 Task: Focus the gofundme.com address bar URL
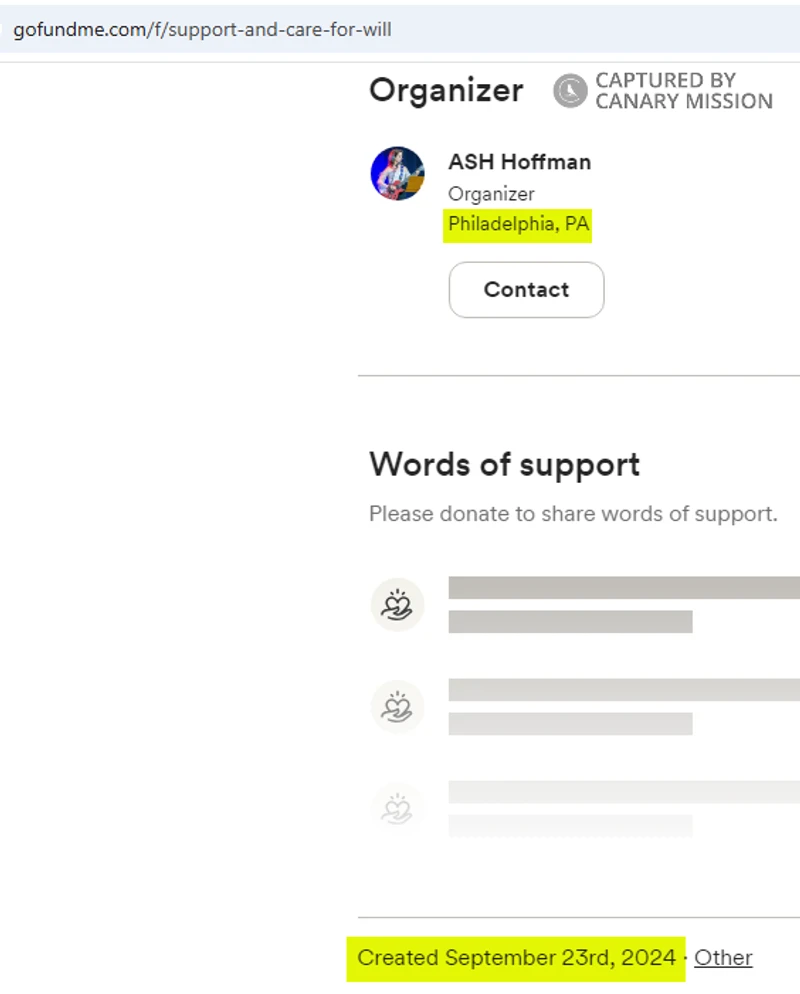(x=202, y=29)
